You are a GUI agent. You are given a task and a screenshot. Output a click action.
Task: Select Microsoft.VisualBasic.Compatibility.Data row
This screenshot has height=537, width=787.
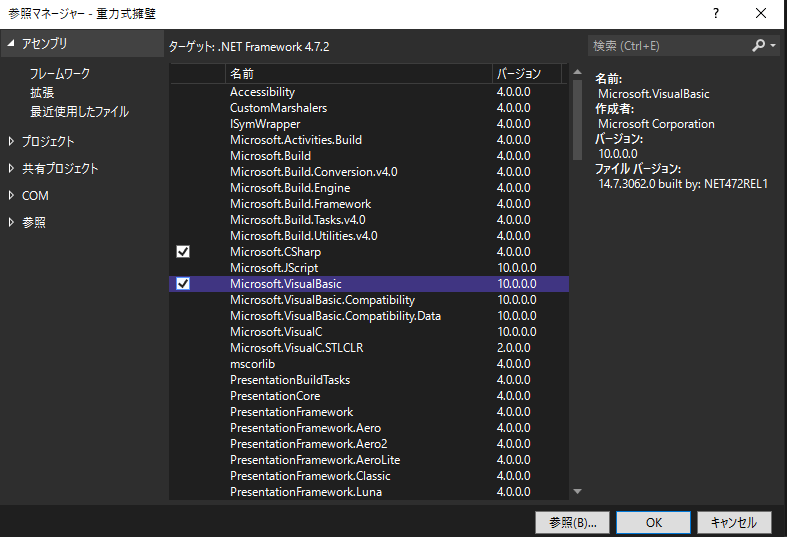coord(369,316)
